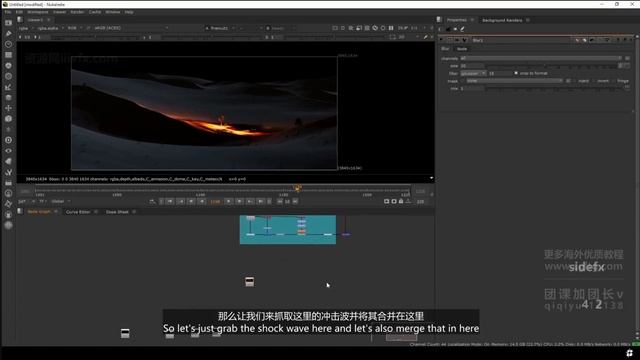Viewport: 640px width, 360px height.
Task: Click the Viewer pane menu icon beside Viewer1 tab
Action: [20, 20]
